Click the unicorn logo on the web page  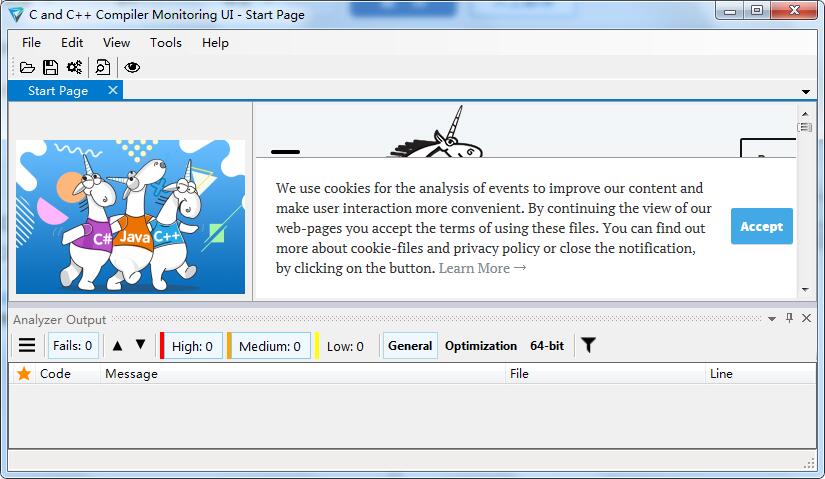[x=436, y=132]
